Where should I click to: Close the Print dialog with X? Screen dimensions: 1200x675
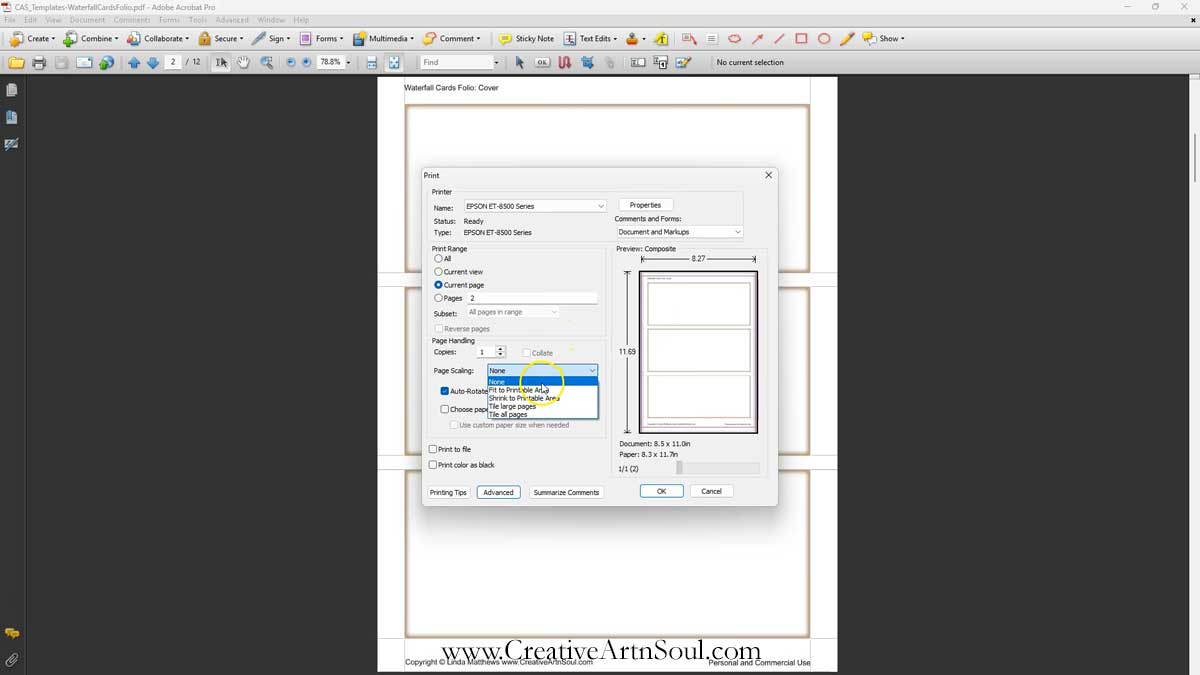[x=768, y=175]
